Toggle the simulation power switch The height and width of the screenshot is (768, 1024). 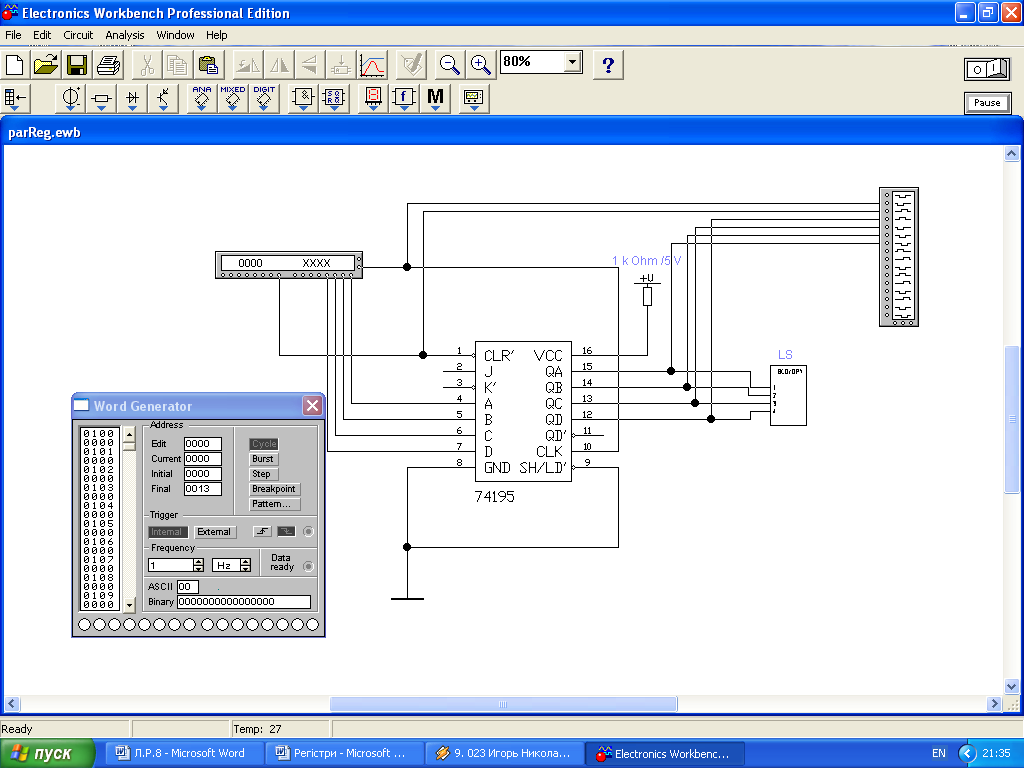pyautogui.click(x=987, y=69)
